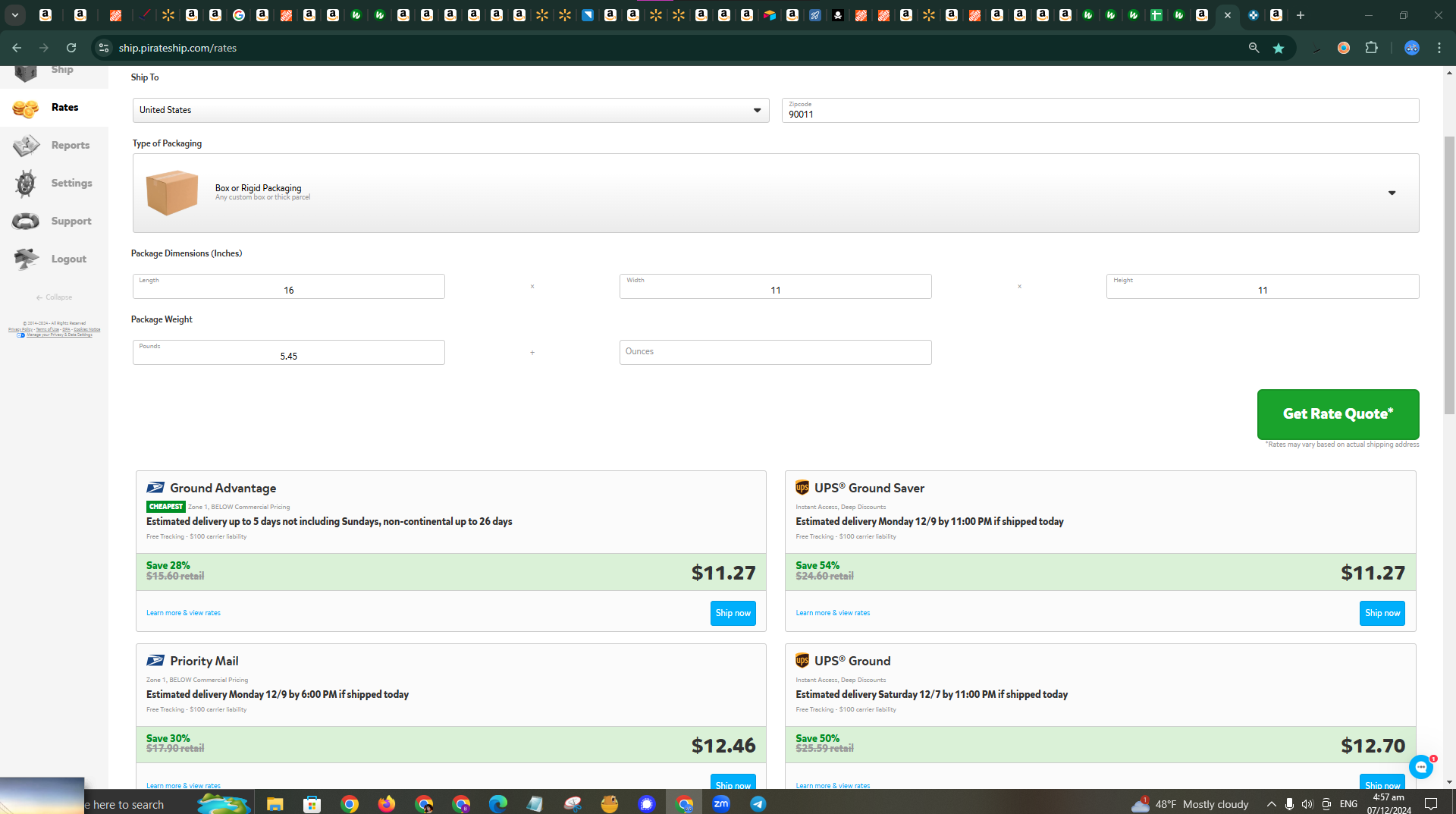The image size is (1456, 814).
Task: Open the Rates page in sidebar
Action: 54,108
